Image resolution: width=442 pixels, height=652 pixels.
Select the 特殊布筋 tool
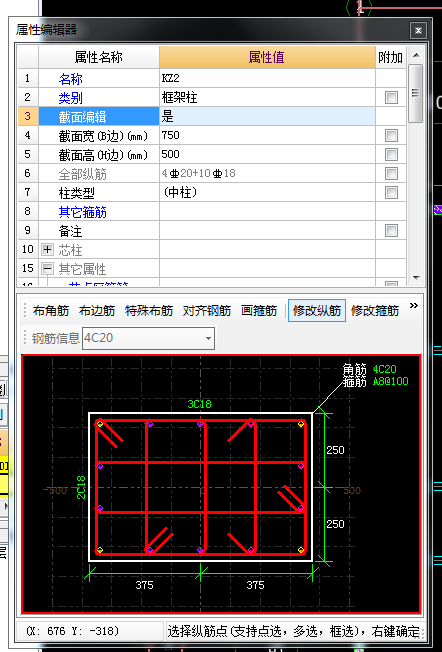[x=149, y=311]
